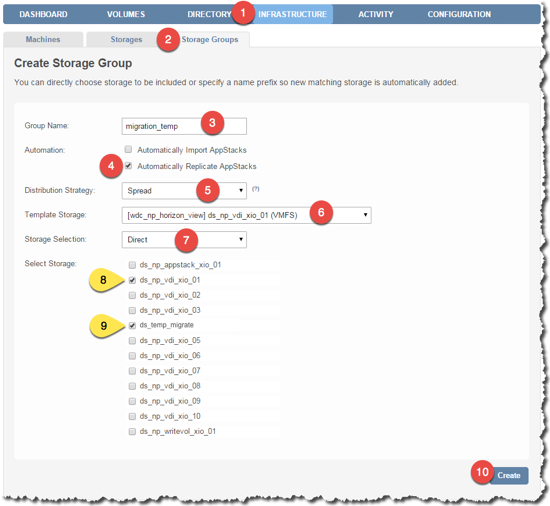
Task: Open the Template Storage dropdown
Action: 246,215
